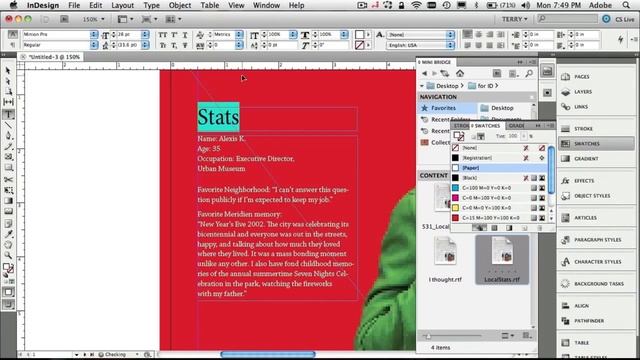Select the Line tool
Screen dimensions: 640x360
8,125
